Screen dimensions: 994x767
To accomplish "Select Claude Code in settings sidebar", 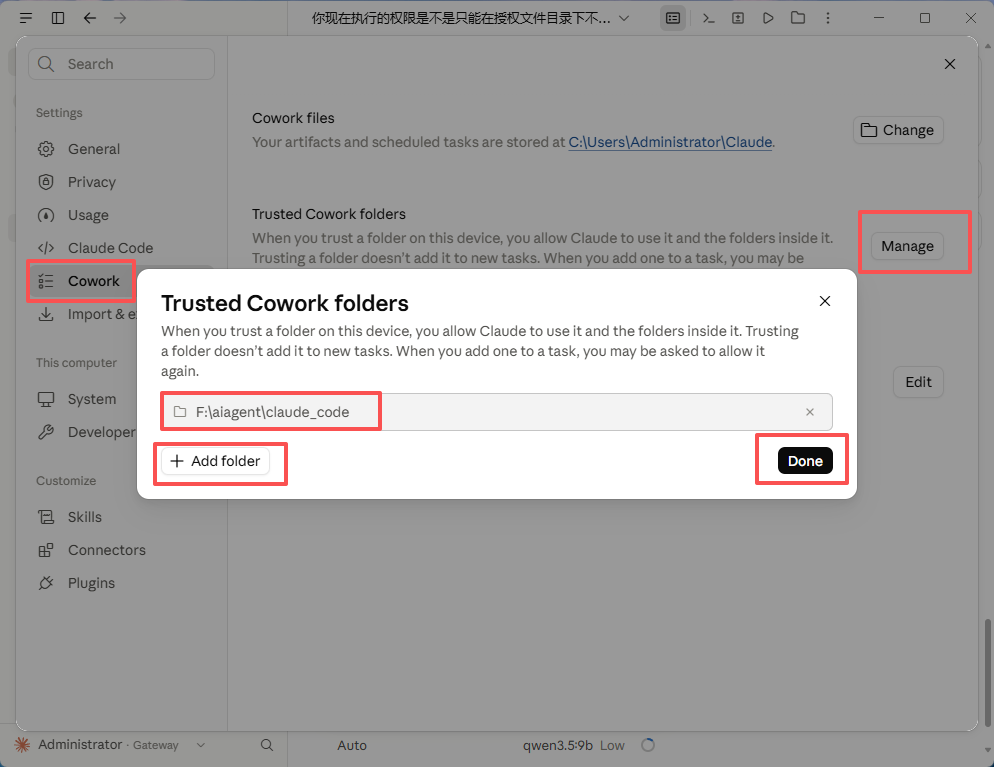I will 110,248.
